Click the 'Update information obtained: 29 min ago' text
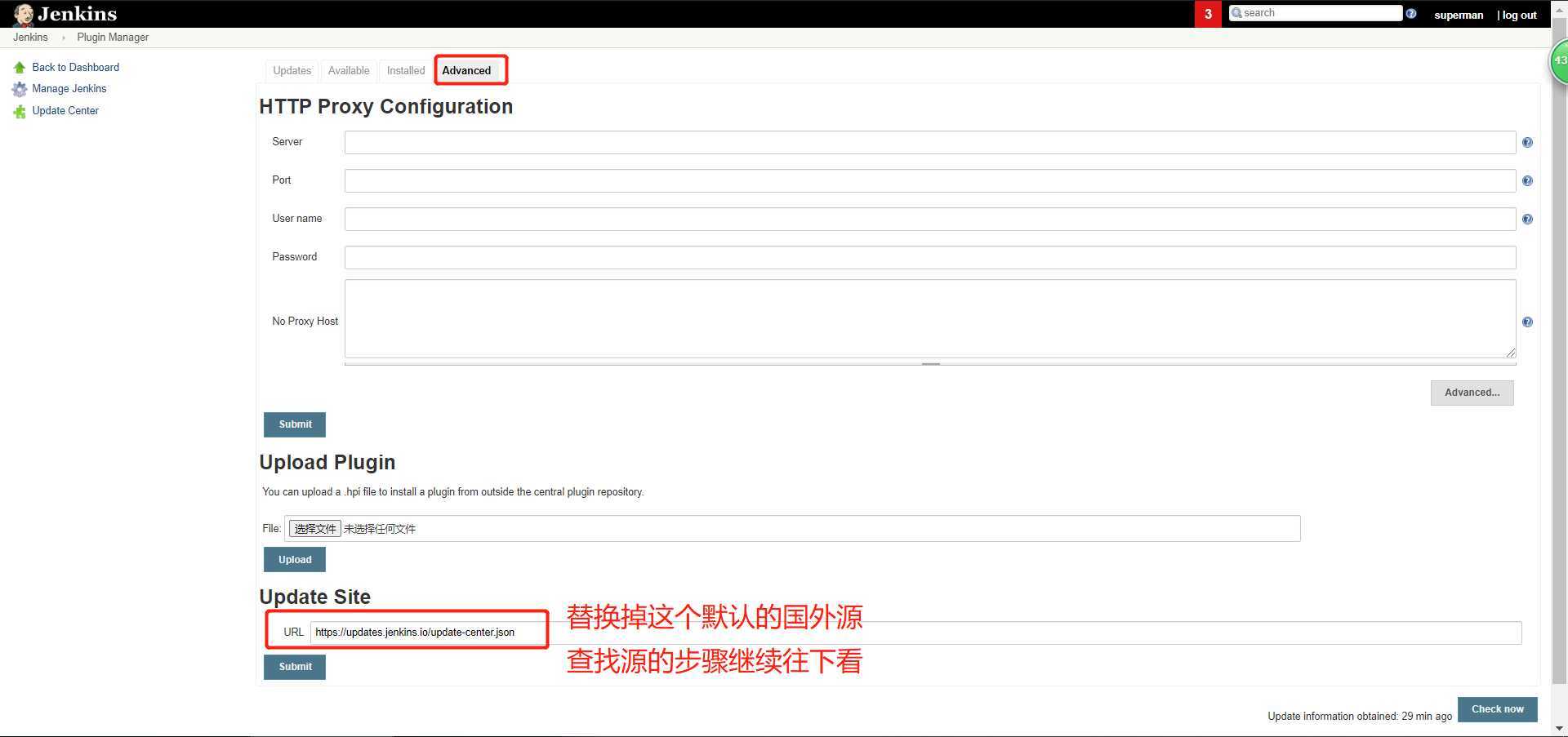Screen dimensions: 1568x737 pos(1360,717)
